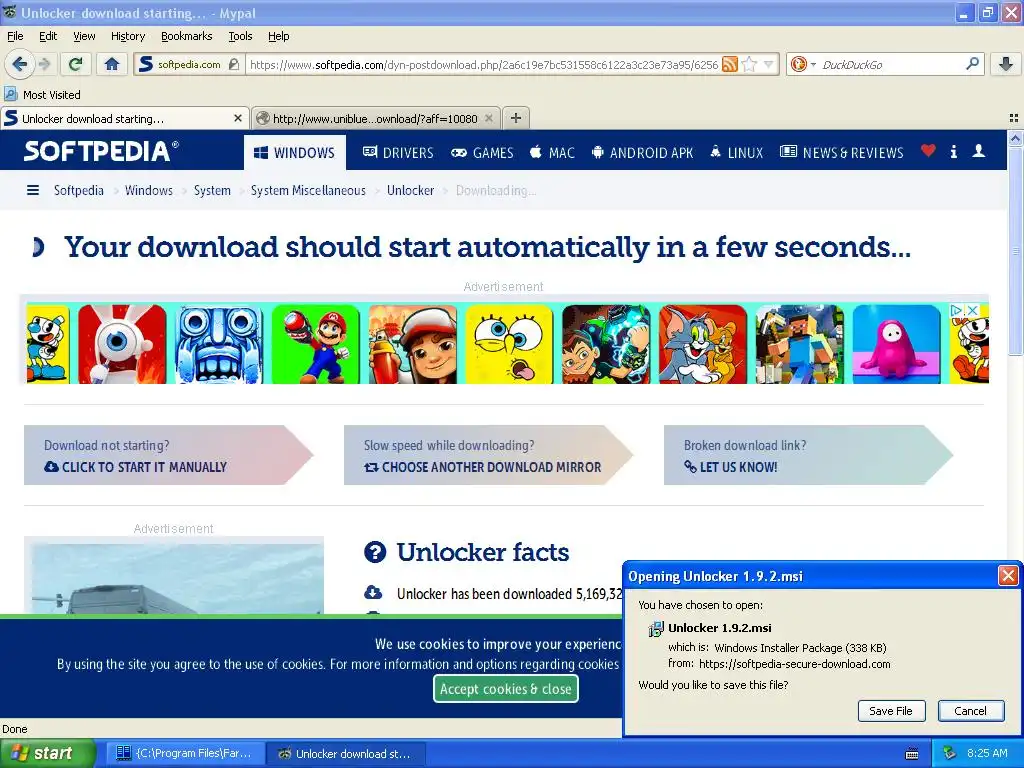Open the History menu

pyautogui.click(x=128, y=36)
